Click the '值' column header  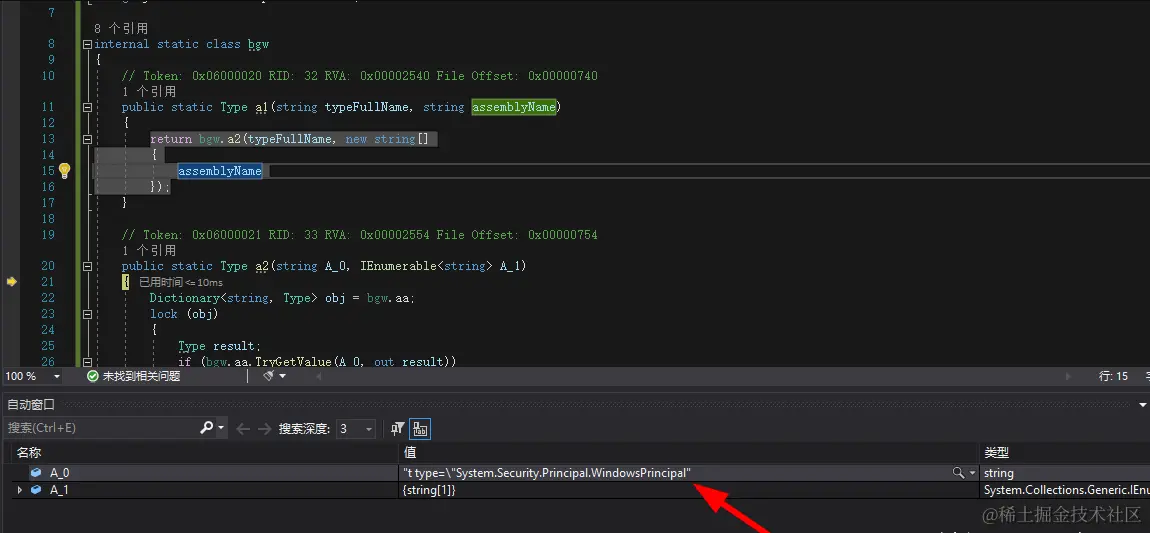pos(410,453)
